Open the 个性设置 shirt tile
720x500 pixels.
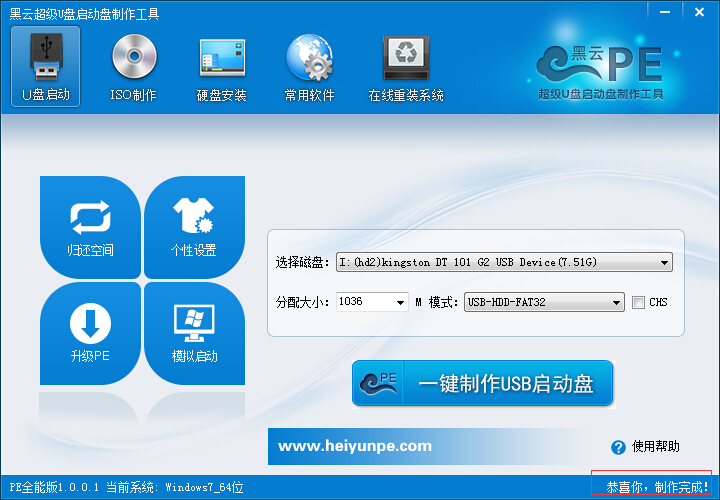click(x=194, y=227)
